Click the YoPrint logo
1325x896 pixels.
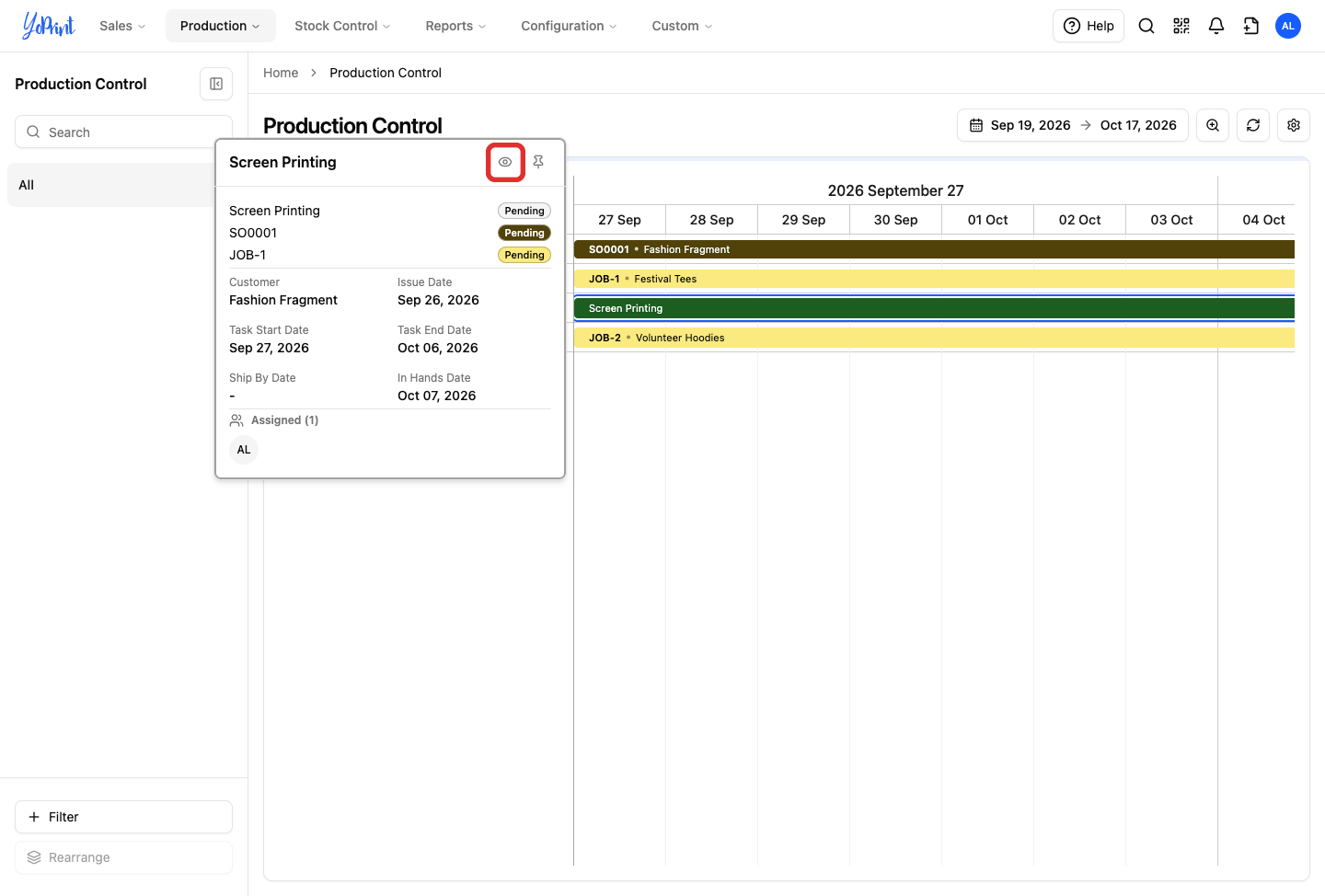click(x=48, y=26)
